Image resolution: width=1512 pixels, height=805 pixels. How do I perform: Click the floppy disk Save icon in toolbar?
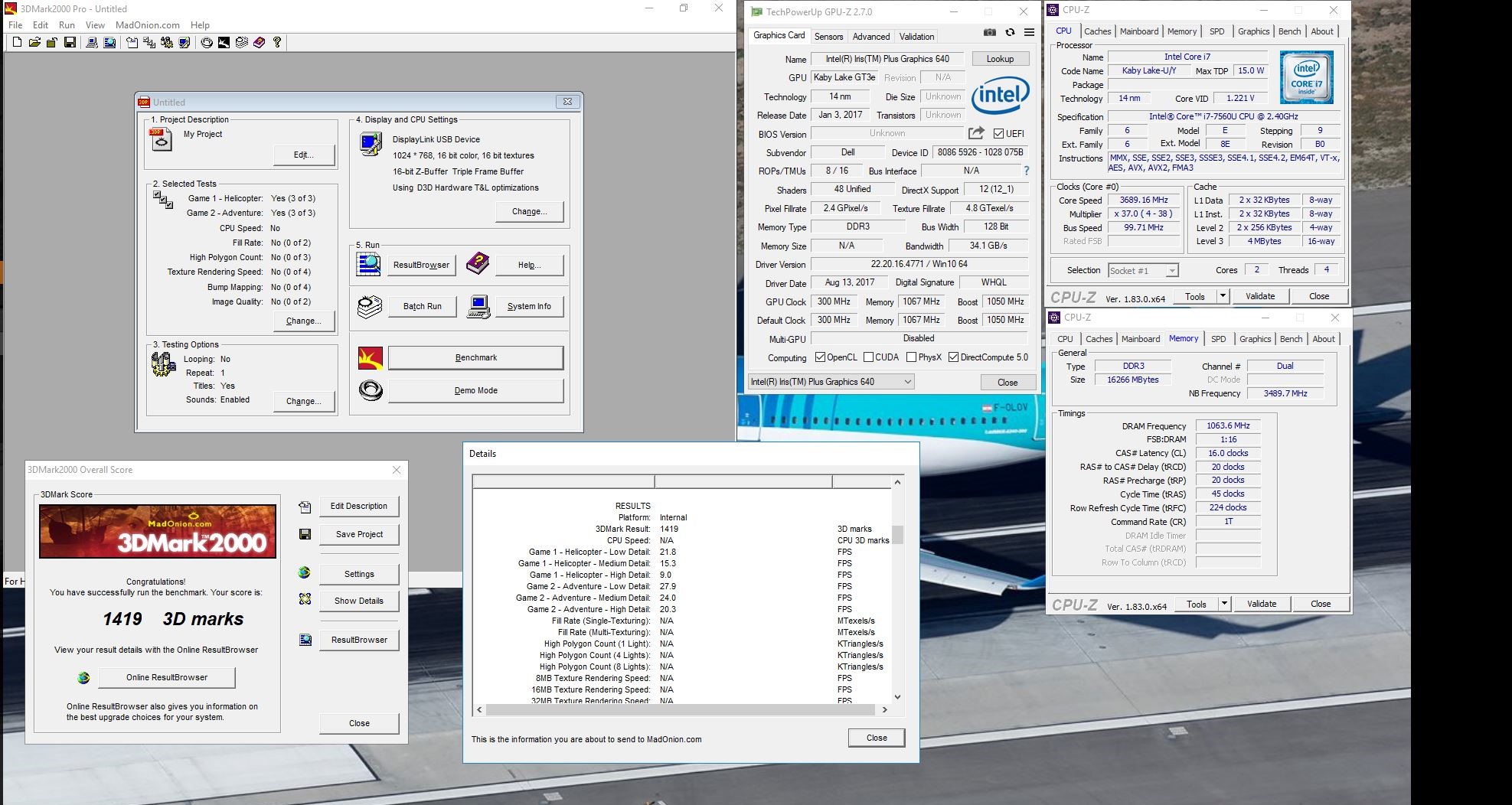(70, 42)
